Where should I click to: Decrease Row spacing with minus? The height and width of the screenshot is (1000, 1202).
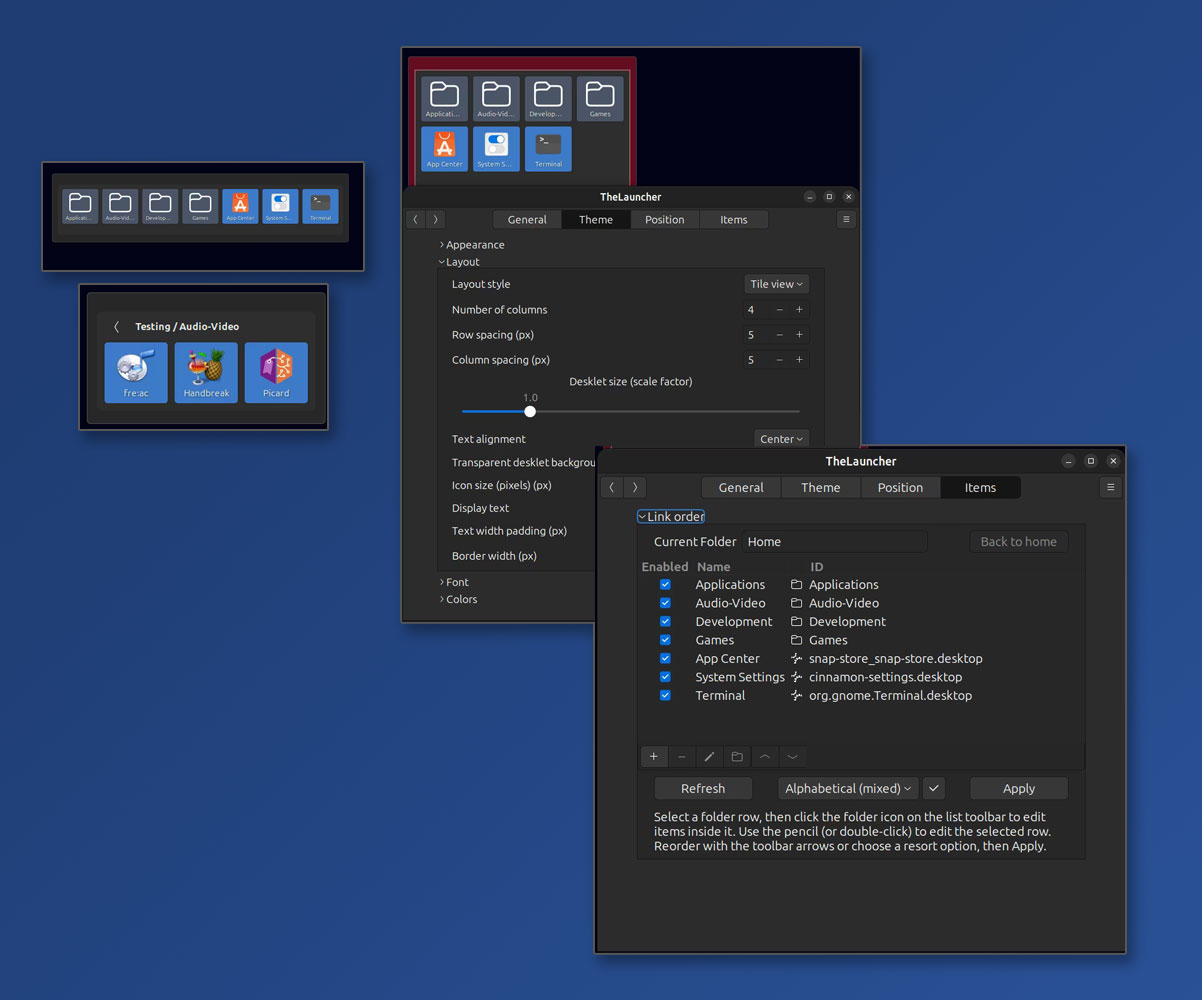click(780, 335)
